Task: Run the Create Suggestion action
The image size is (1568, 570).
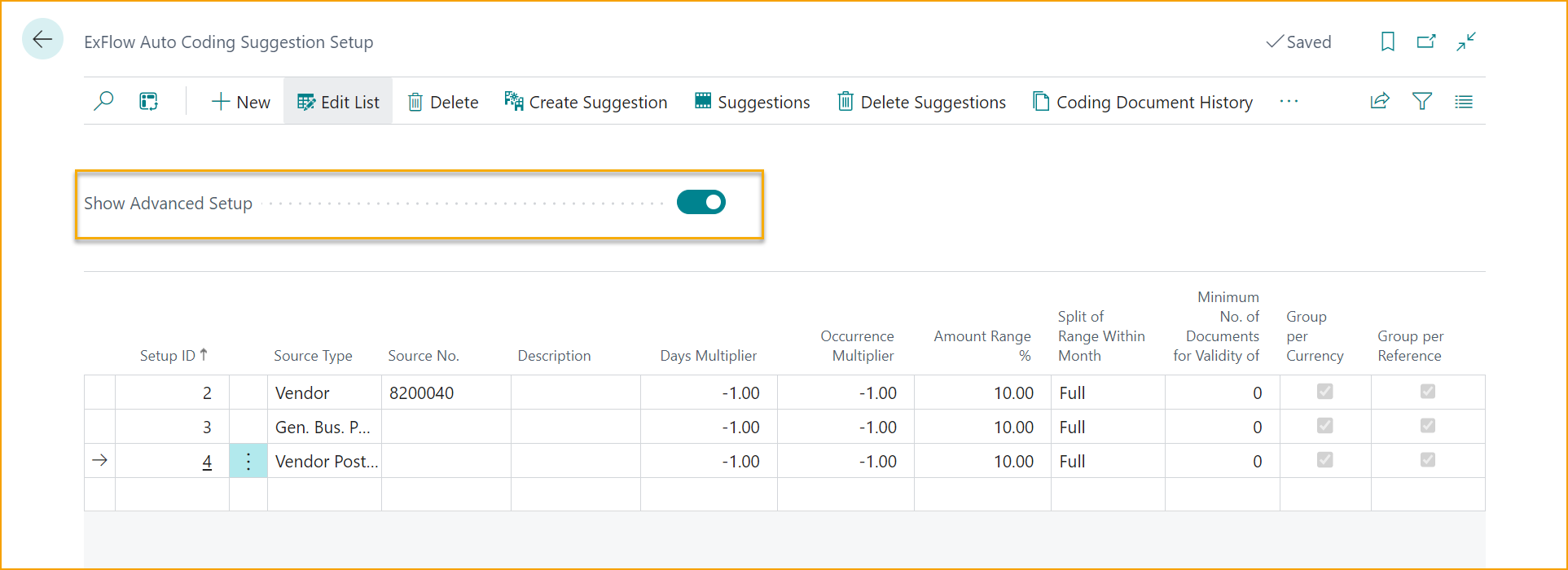Action: point(586,102)
